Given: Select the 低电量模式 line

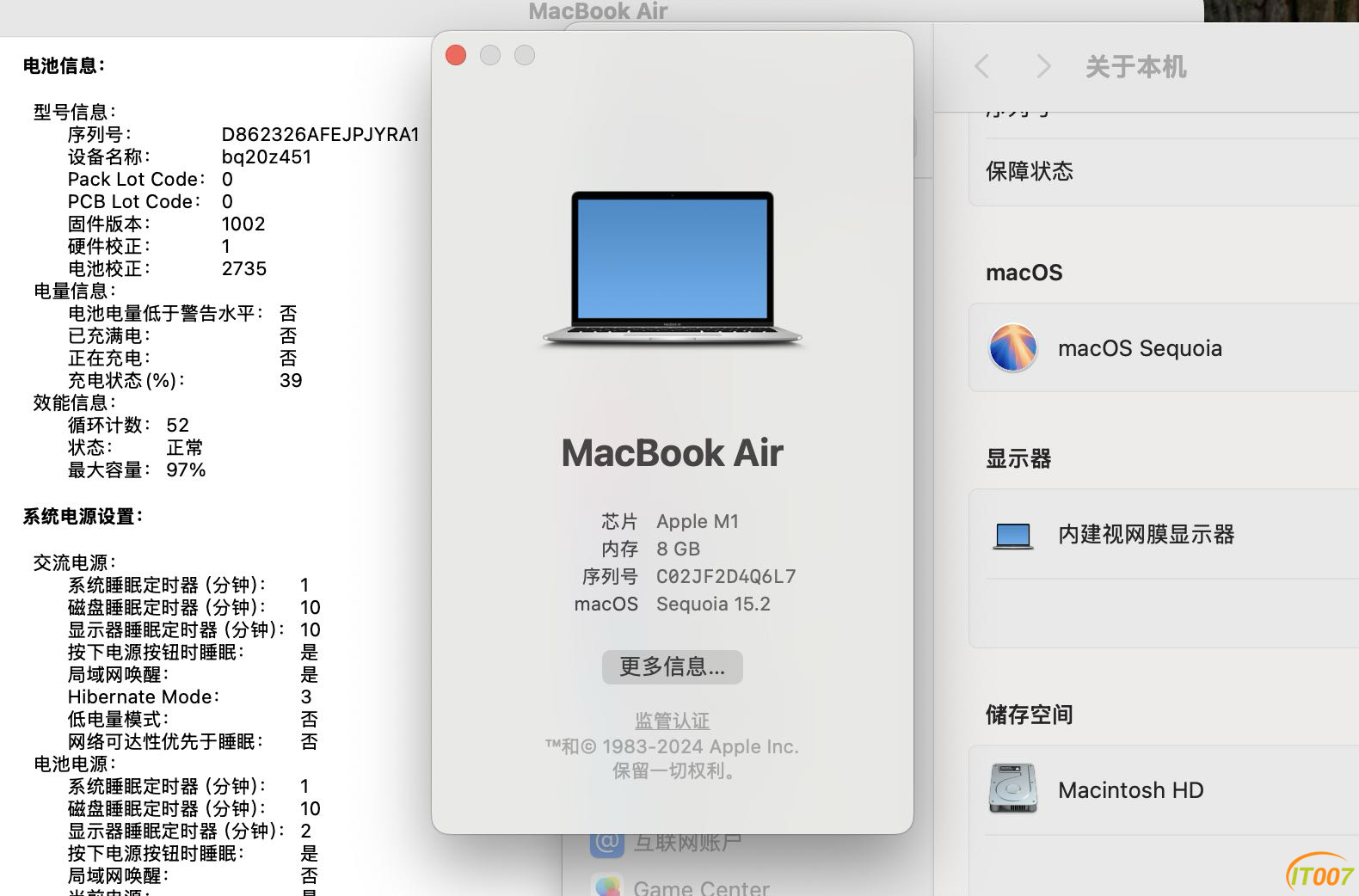Looking at the screenshot, I should tap(193, 719).
